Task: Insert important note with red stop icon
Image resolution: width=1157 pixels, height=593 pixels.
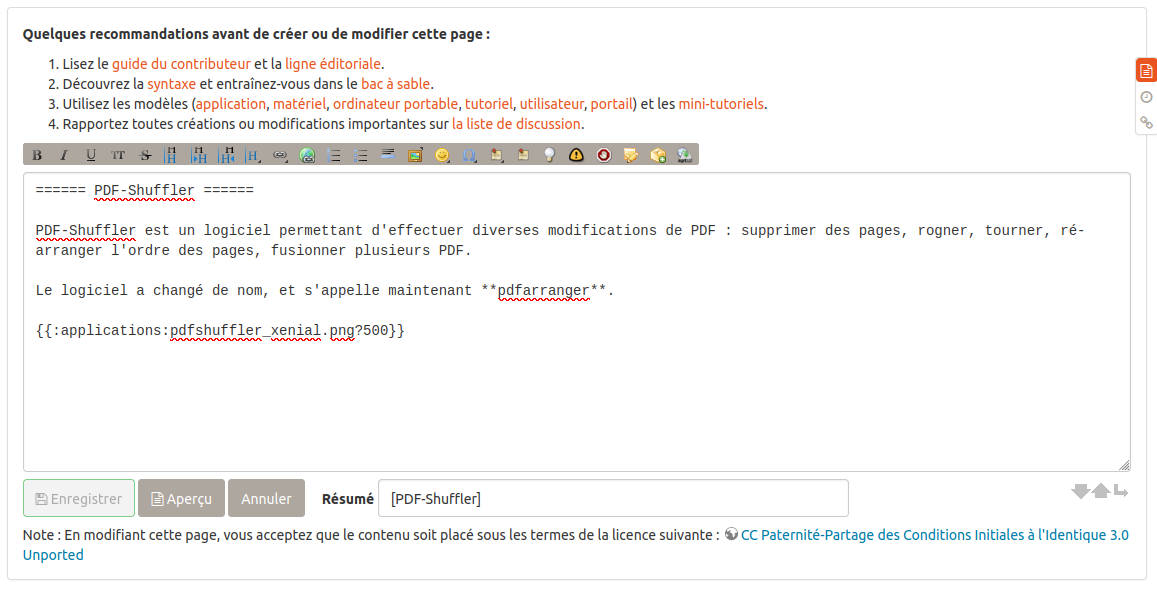Action: point(604,155)
